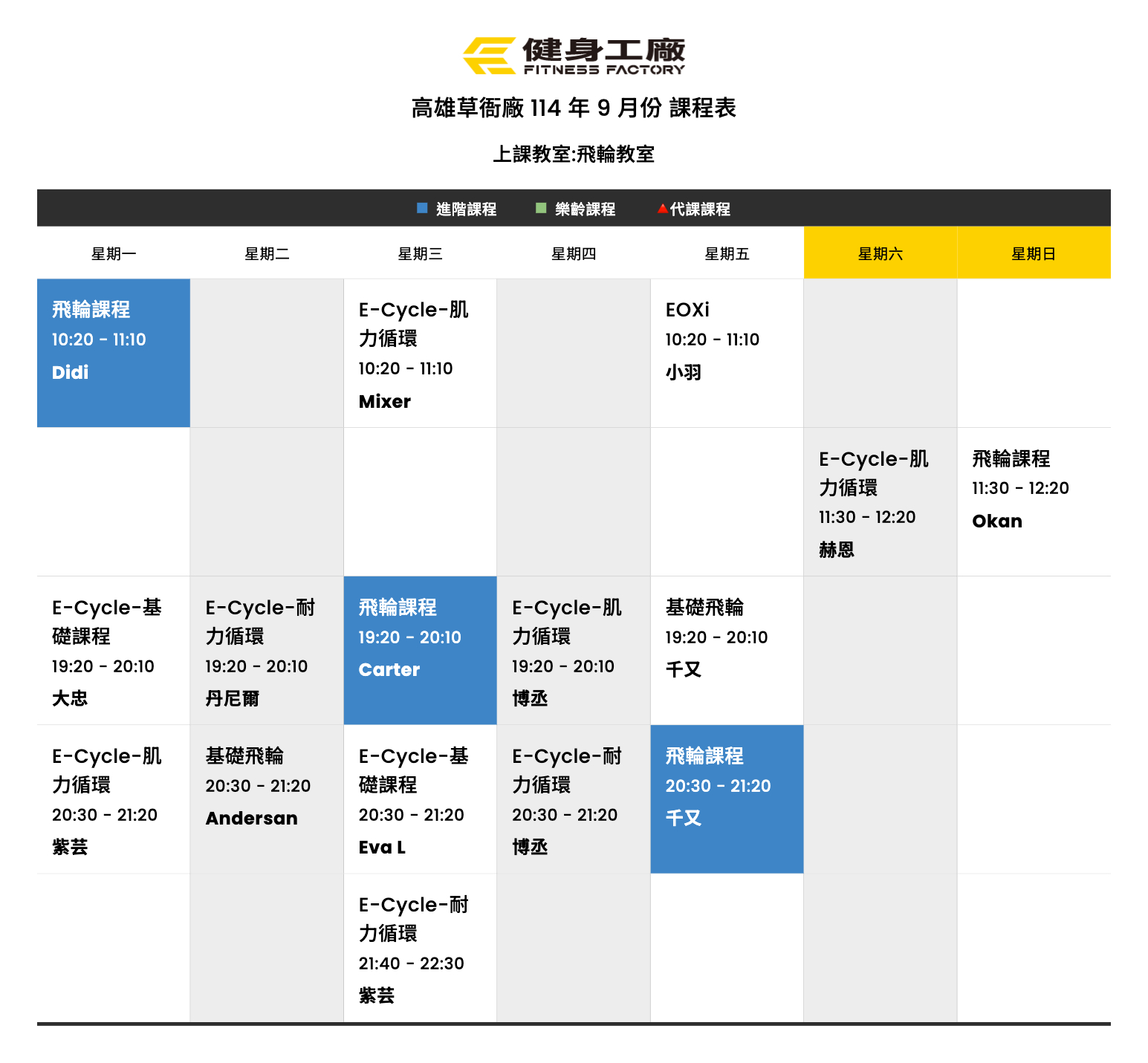Screen dimensions: 1148x1063
Task: Click the 樂齡課程 legend label
Action: [585, 209]
